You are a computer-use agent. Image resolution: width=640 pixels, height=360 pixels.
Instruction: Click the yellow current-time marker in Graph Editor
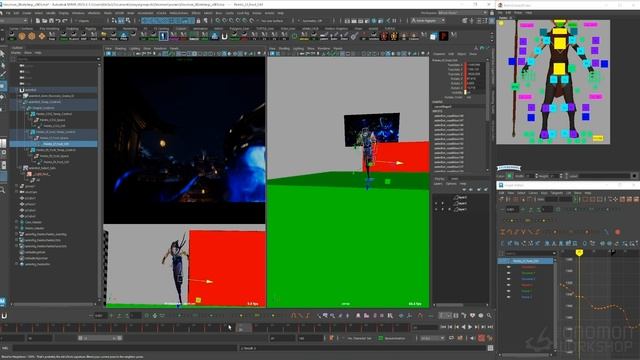[x=579, y=253]
